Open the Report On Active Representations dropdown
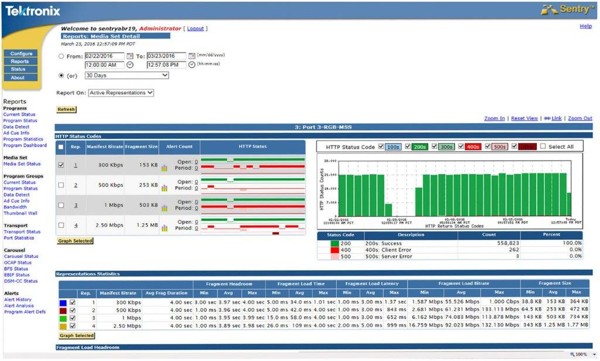Viewport: 600px width, 361px height. tap(121, 93)
